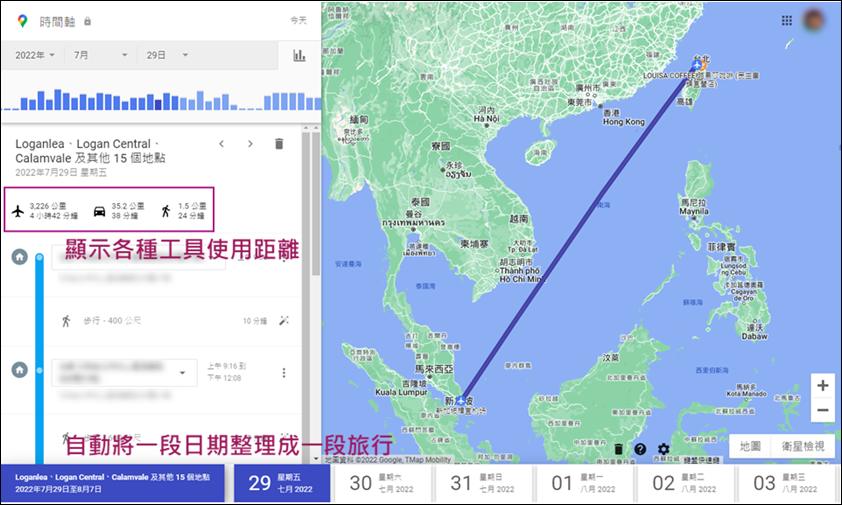Click the first home place marker
Image resolution: width=842 pixels, height=505 pixels.
20,257
